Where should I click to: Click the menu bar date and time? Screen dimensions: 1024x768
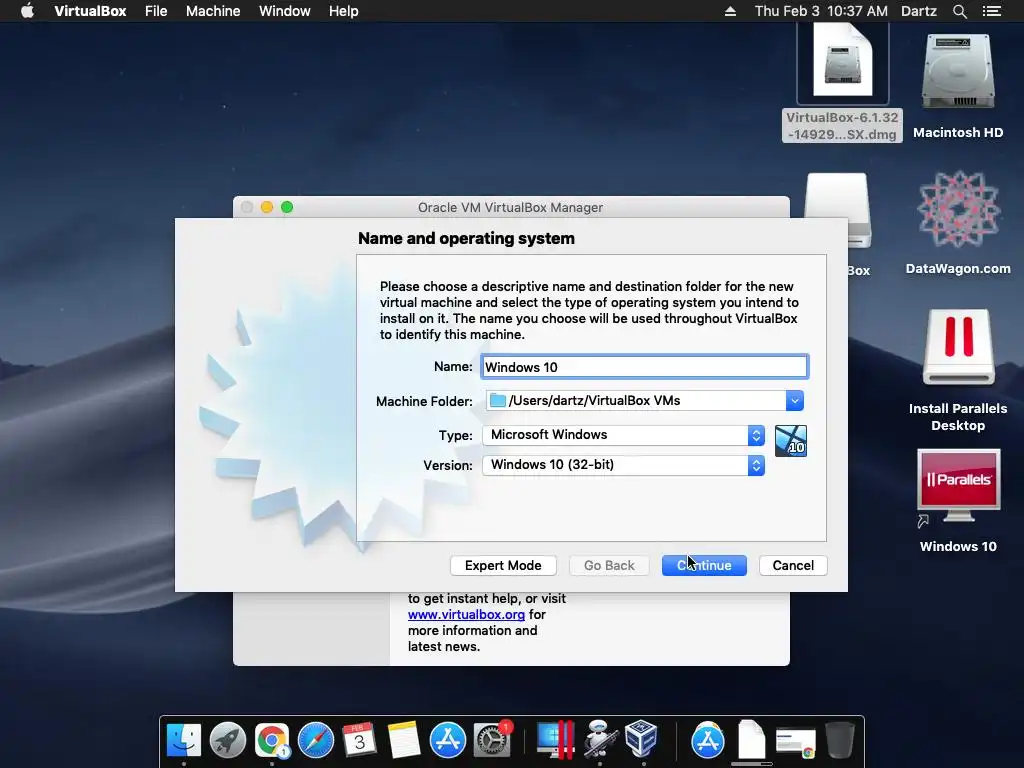click(x=821, y=11)
